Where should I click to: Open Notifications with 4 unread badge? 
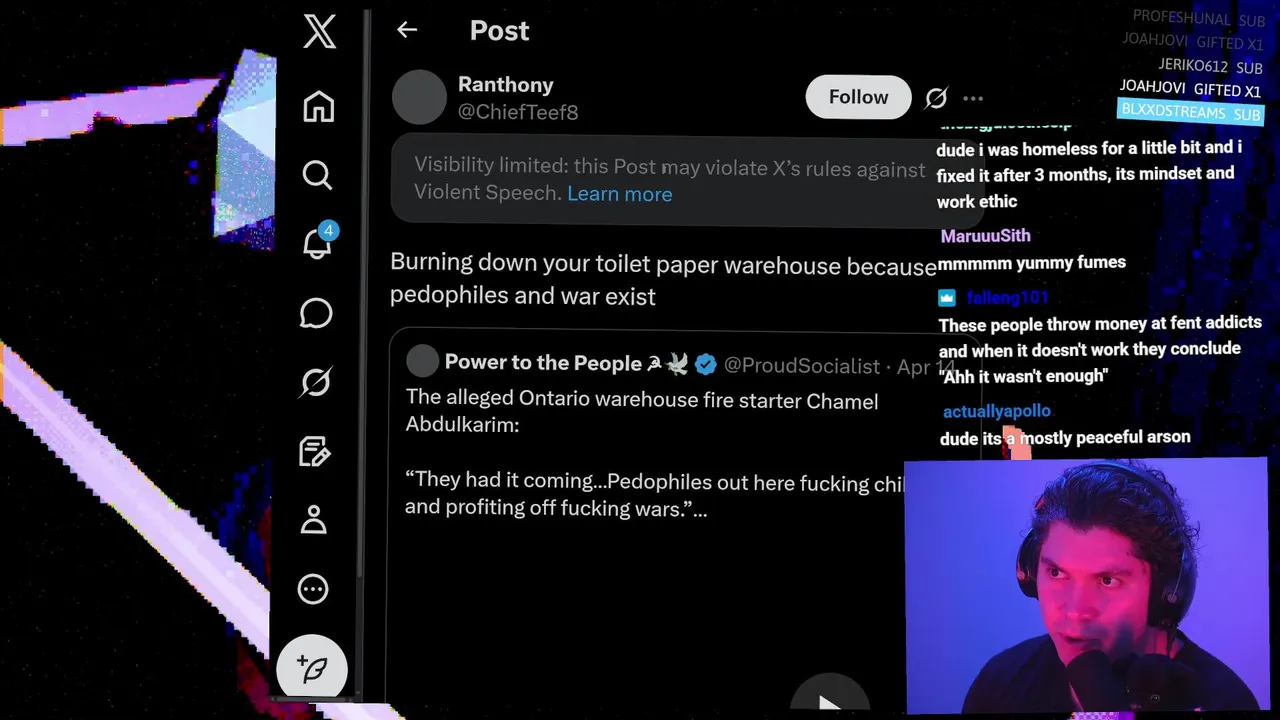[x=317, y=244]
